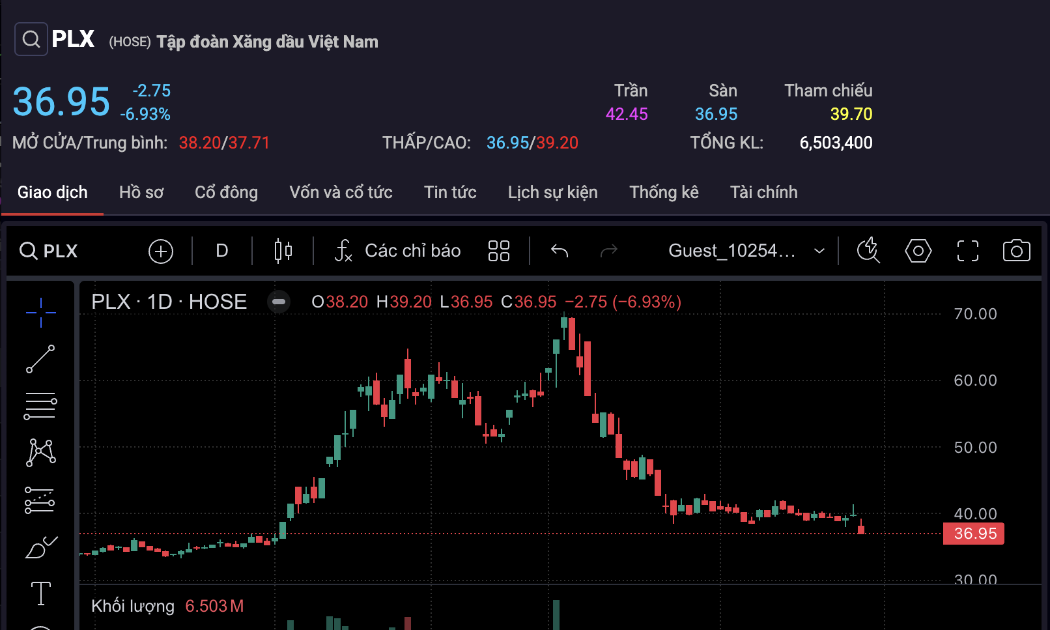The width and height of the screenshot is (1050, 630).
Task: Add a symbol to compare with plus icon
Action: pyautogui.click(x=161, y=251)
